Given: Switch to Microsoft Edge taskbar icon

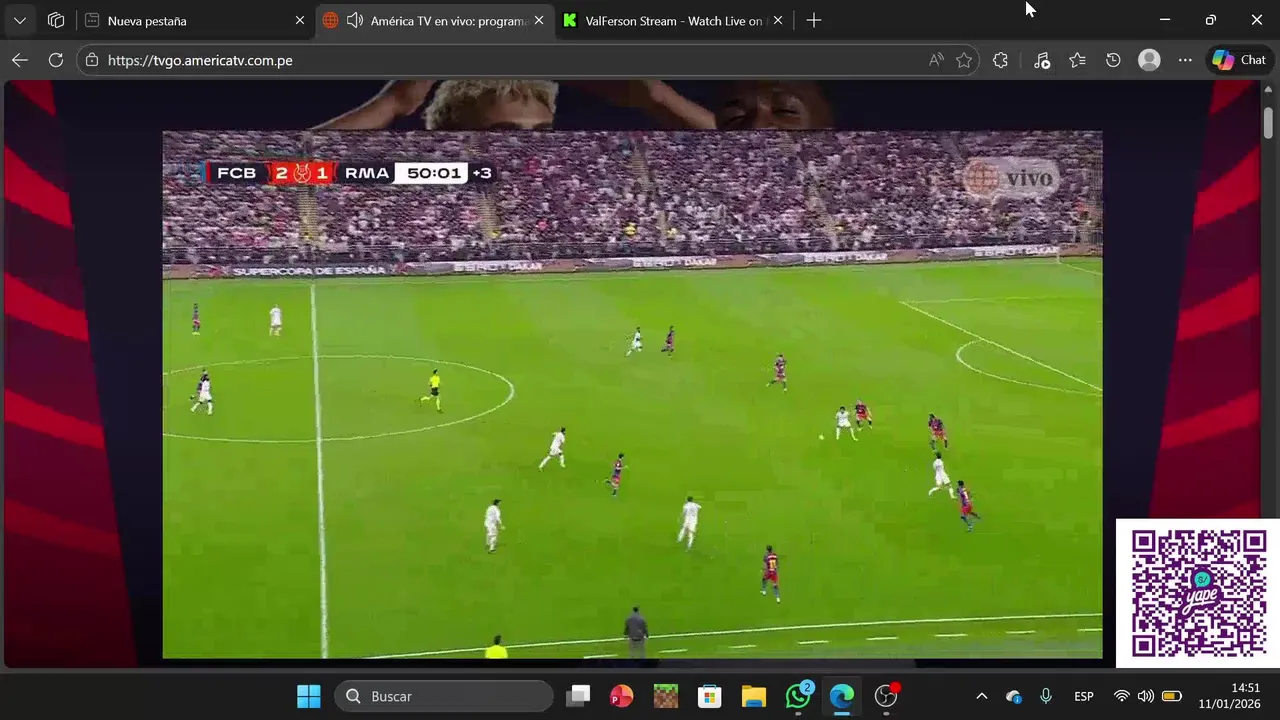Looking at the screenshot, I should [x=842, y=696].
